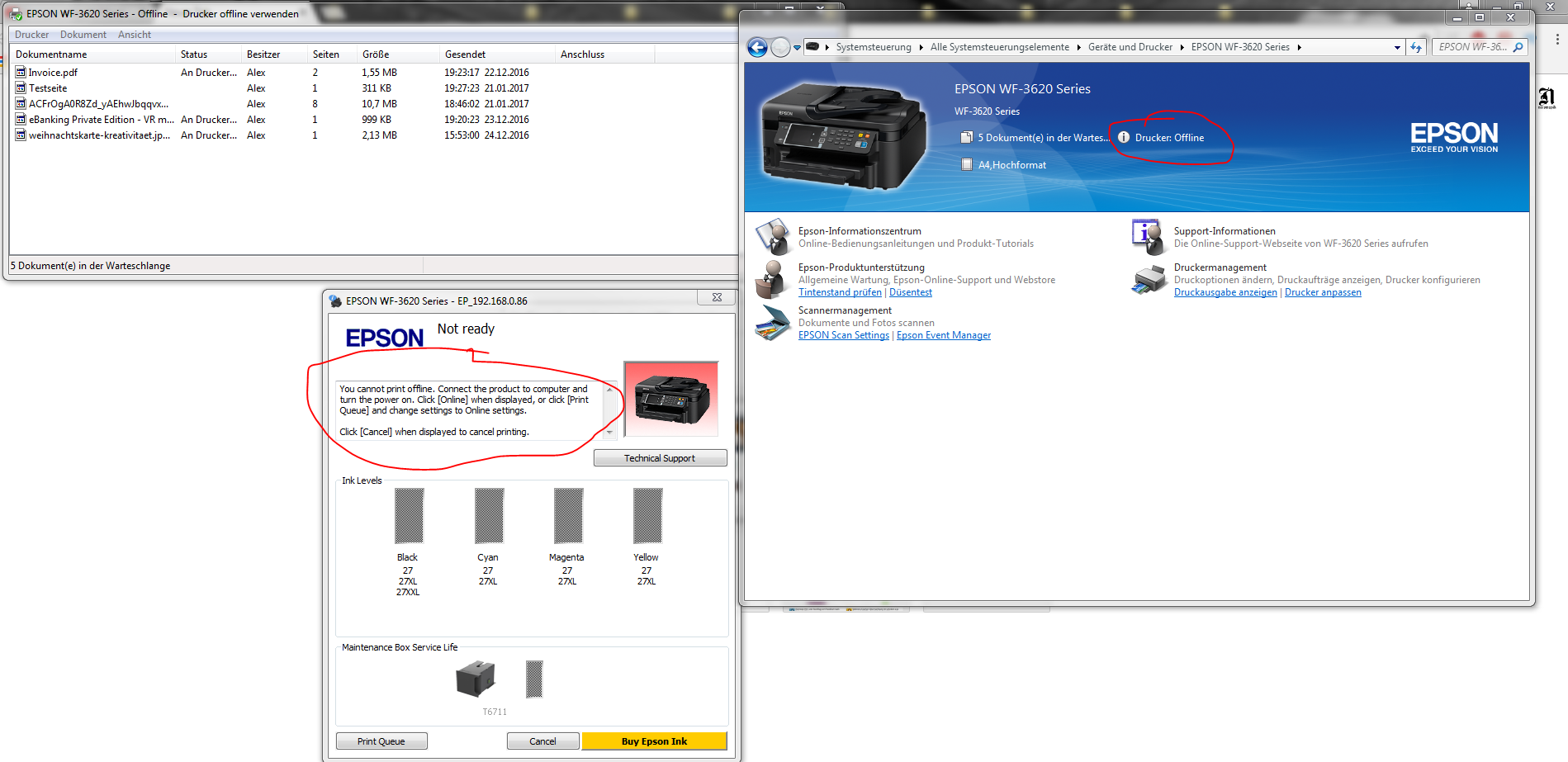Viewport: 1568px width, 762px height.
Task: Click the large printer image in the blue banner
Action: tap(845, 136)
